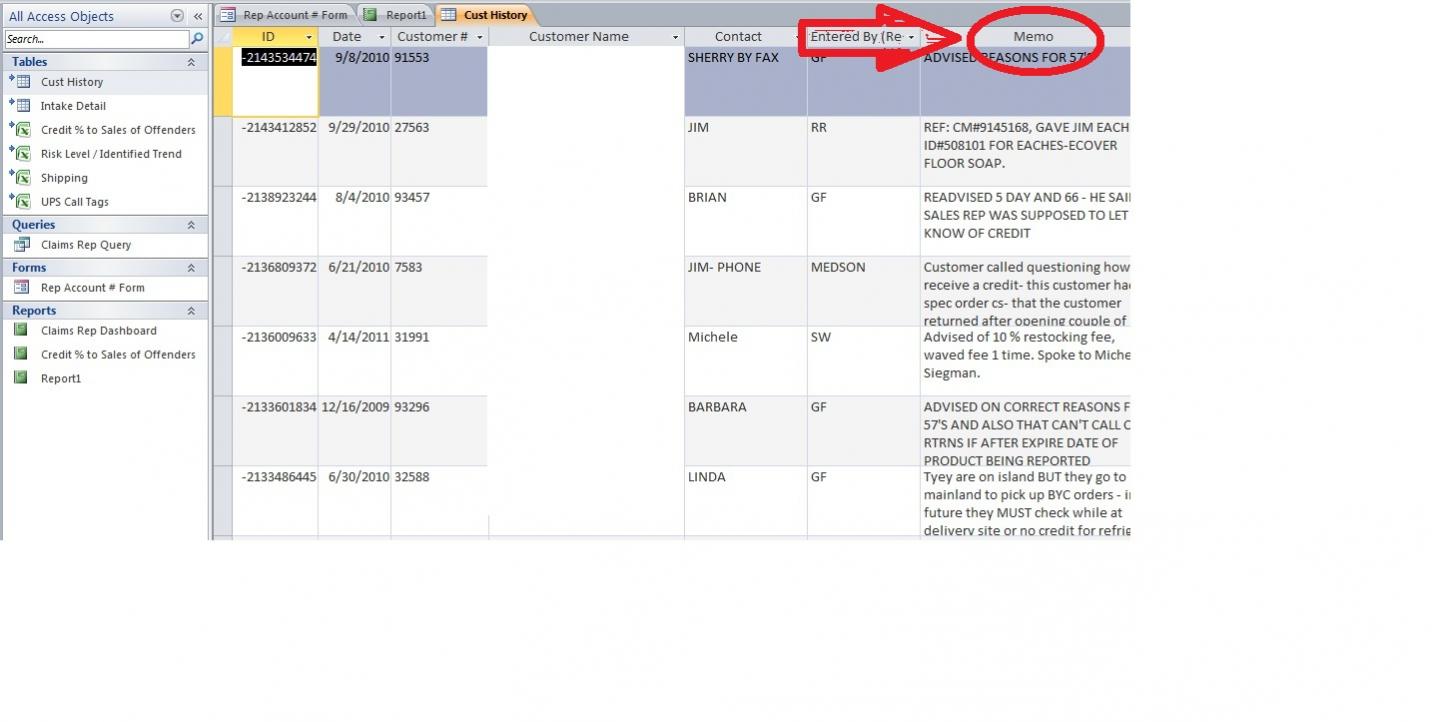Select Risk Level / Identified Trend table
Screen dimensions: 1432x722
tap(111, 154)
